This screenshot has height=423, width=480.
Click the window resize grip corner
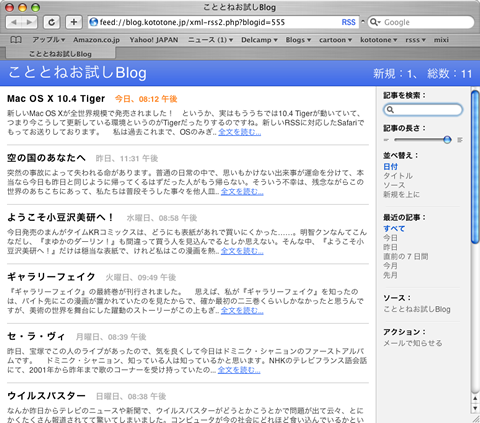coord(476,419)
